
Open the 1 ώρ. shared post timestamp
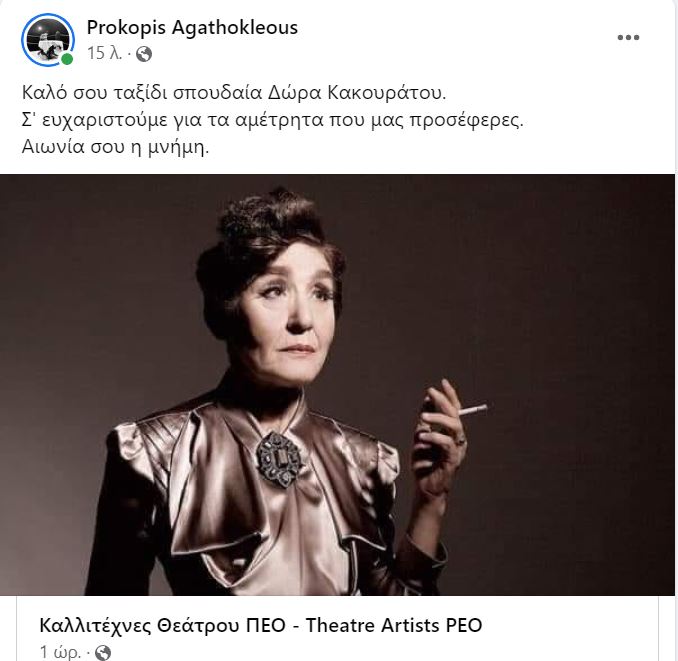click(60, 652)
